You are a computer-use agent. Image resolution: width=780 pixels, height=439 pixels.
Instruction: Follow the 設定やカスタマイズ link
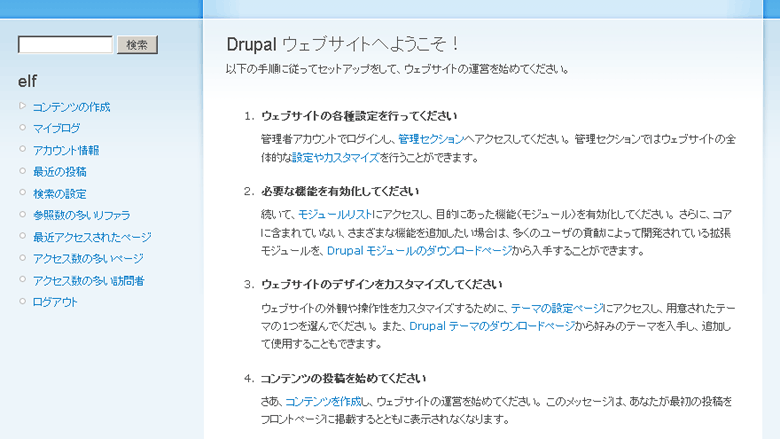(x=336, y=158)
